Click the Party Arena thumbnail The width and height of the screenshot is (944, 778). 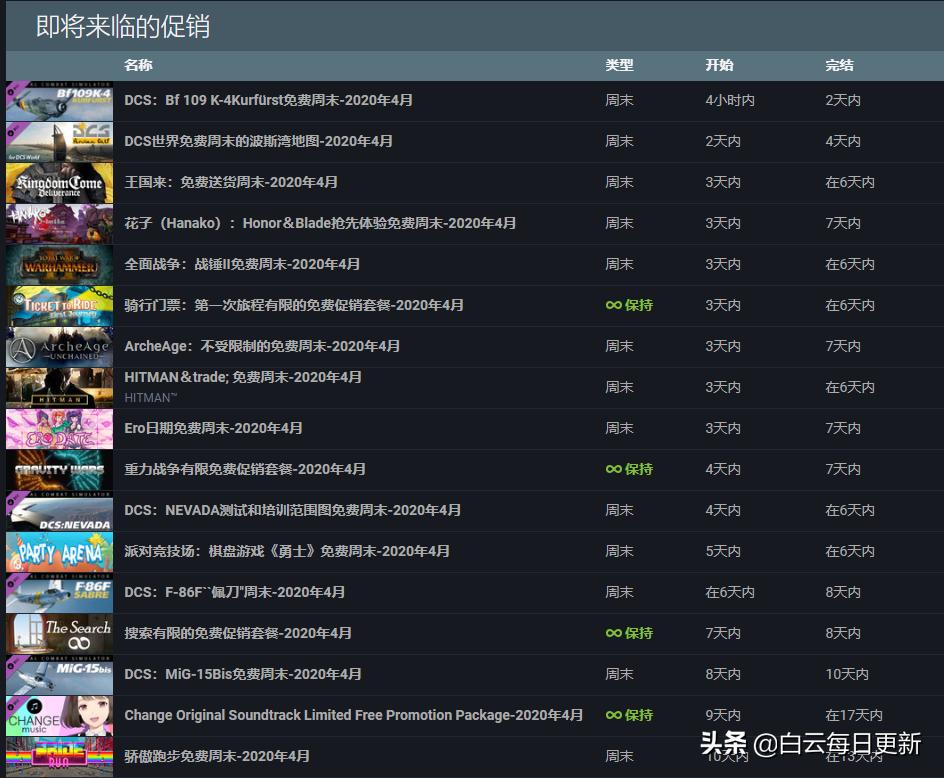(x=58, y=551)
